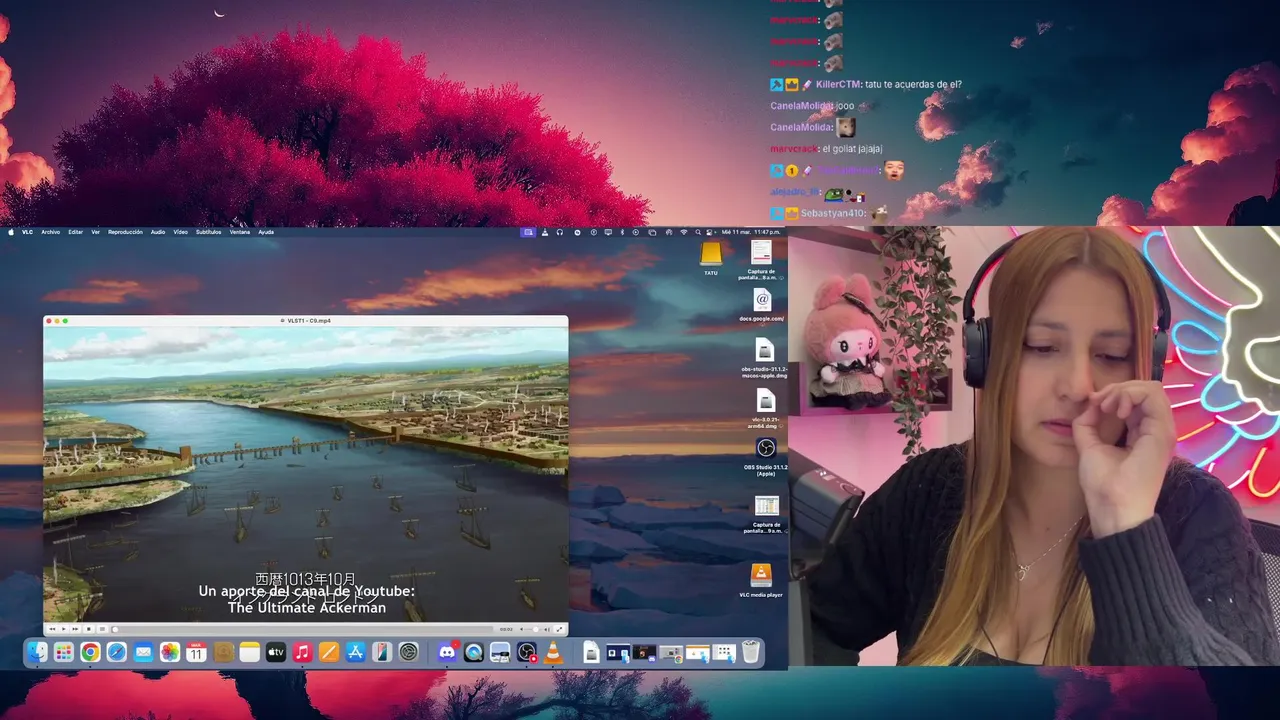The width and height of the screenshot is (1280, 720).
Task: Select the top Captura de pantalla file
Action: click(x=761, y=260)
